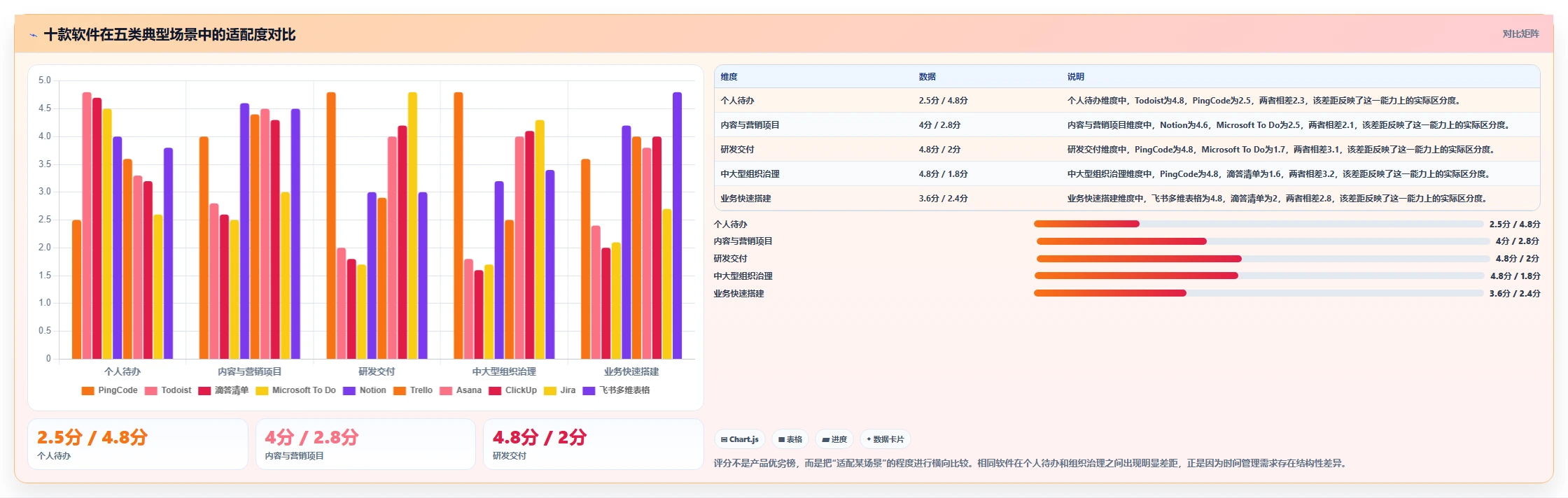
Task: Click 中大型组织治理 label on chart x-axis
Action: tap(504, 372)
